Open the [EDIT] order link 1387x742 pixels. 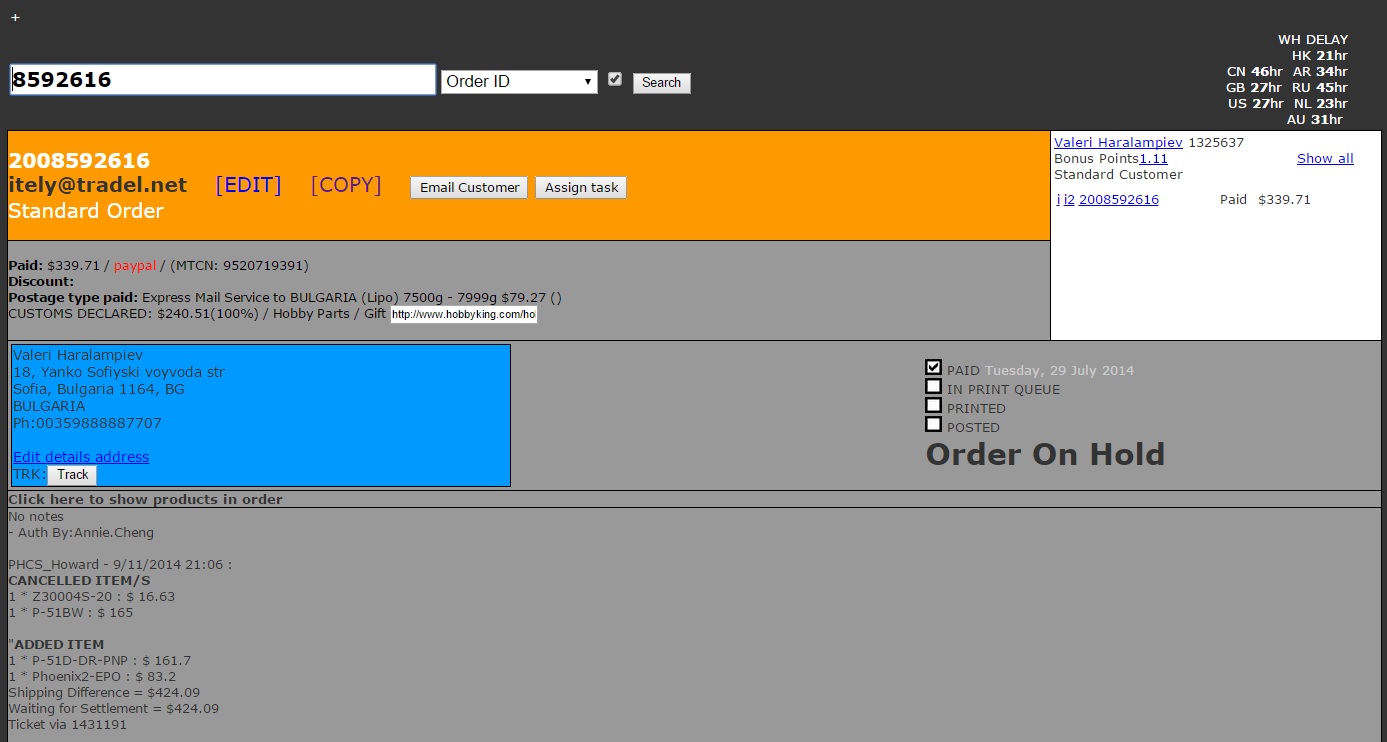248,185
